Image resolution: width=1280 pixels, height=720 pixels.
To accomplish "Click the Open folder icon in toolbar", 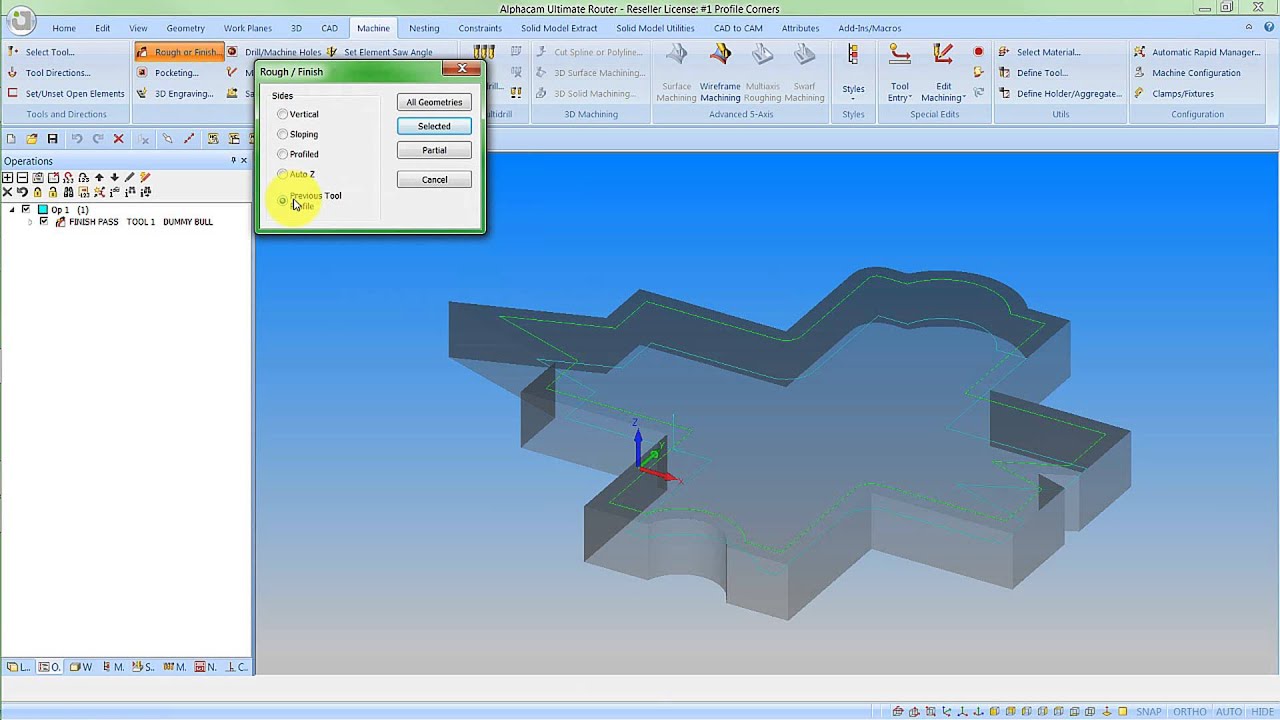I will click(x=32, y=139).
